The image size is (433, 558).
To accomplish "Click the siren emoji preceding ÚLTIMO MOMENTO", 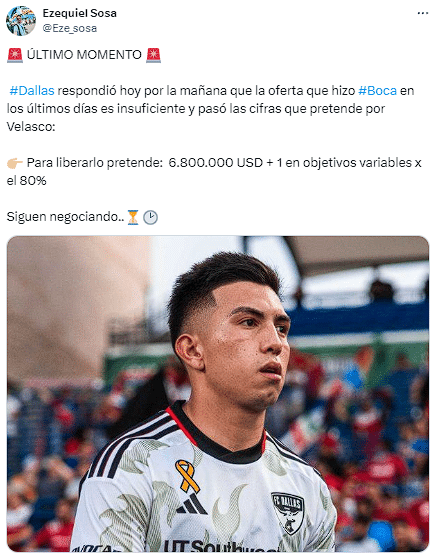I will 15,55.
